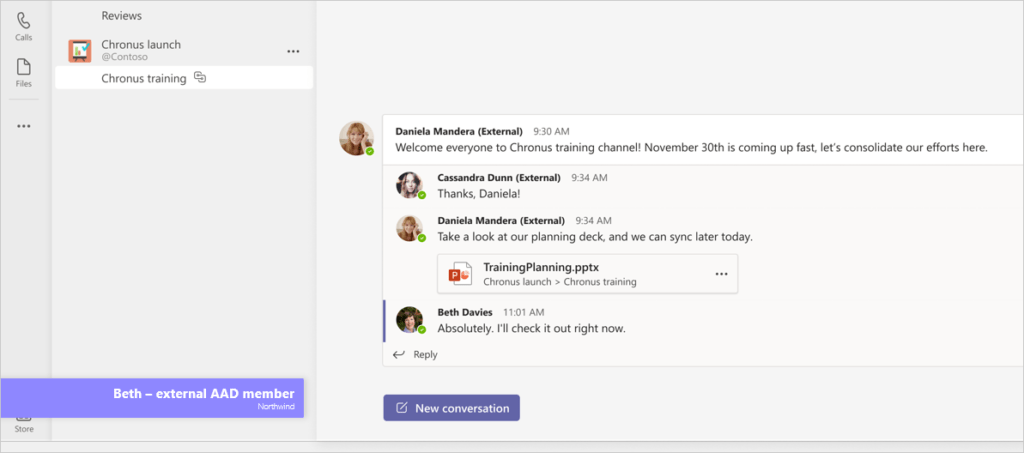Click the "Thanks, Daniela!" message
The height and width of the screenshot is (453, 1024).
coord(479,194)
